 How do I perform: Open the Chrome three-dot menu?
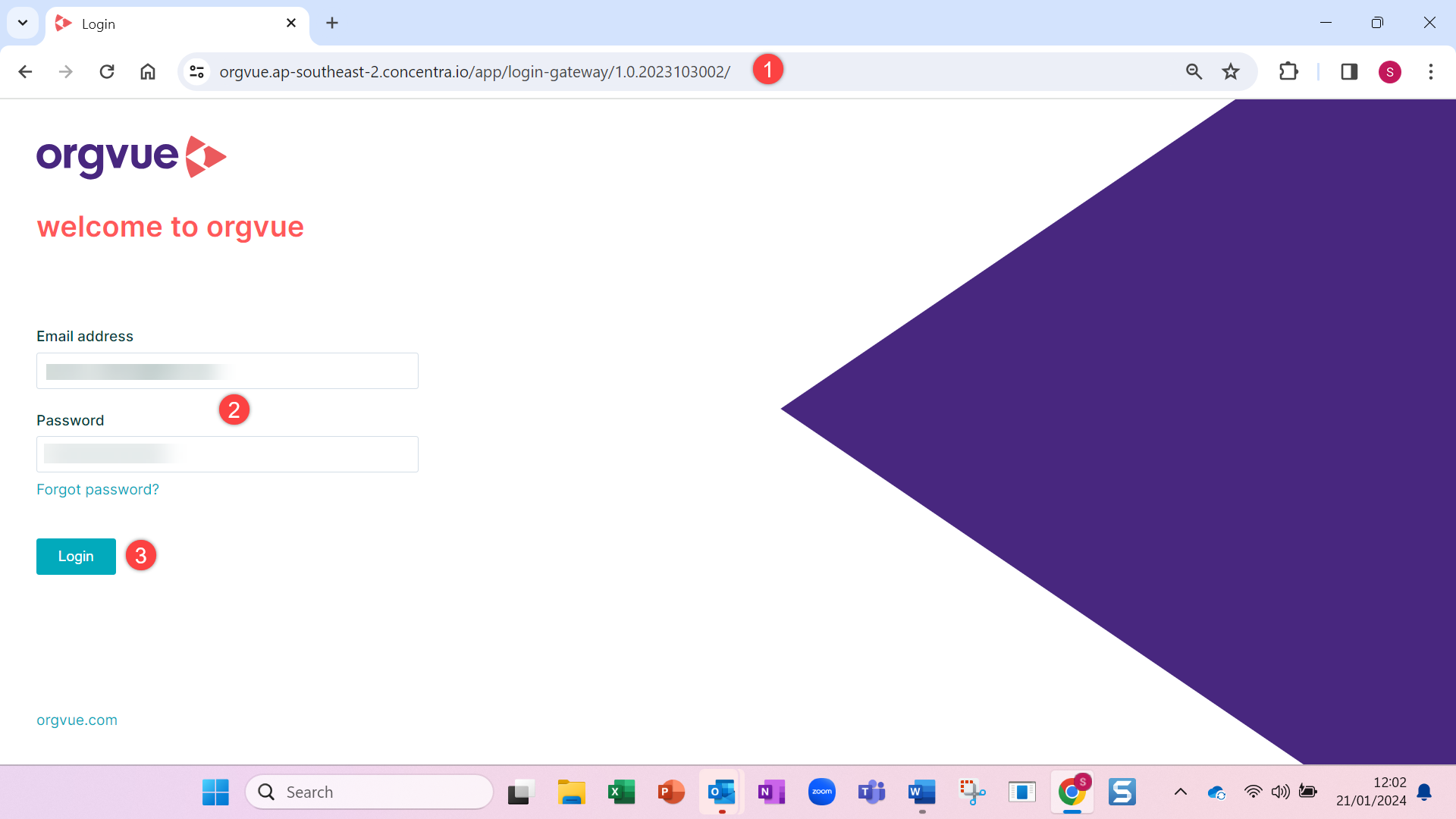click(1431, 71)
